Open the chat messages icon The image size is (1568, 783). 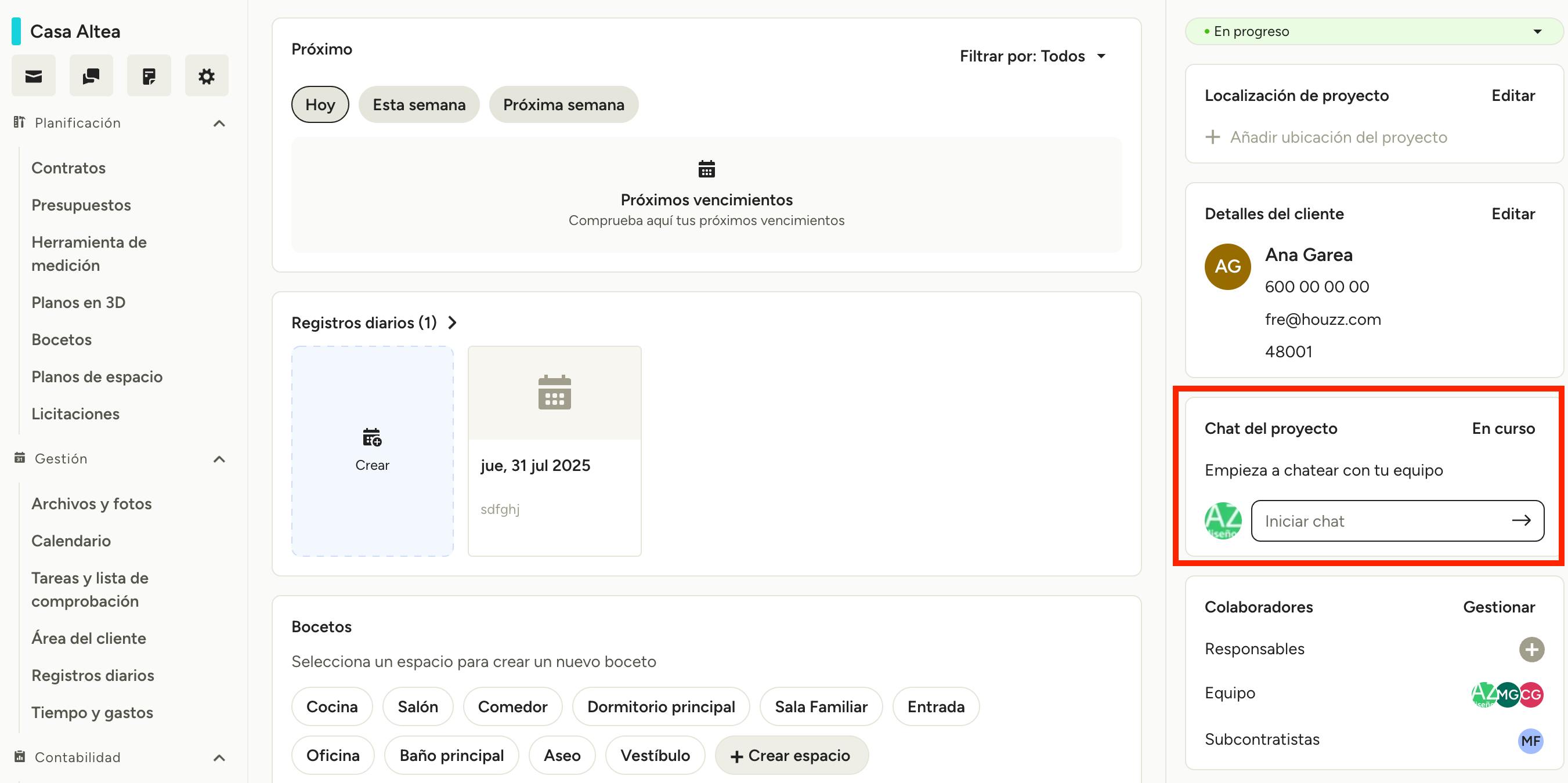91,76
